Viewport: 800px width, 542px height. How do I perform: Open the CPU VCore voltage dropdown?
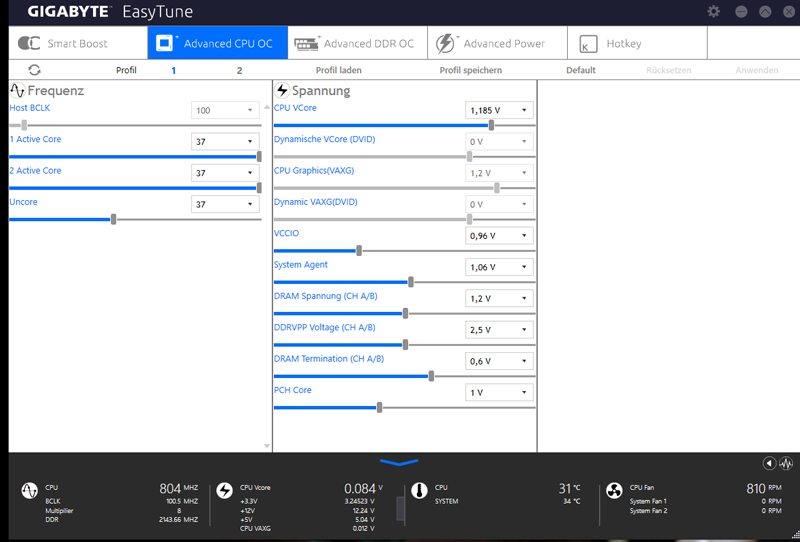(499, 110)
